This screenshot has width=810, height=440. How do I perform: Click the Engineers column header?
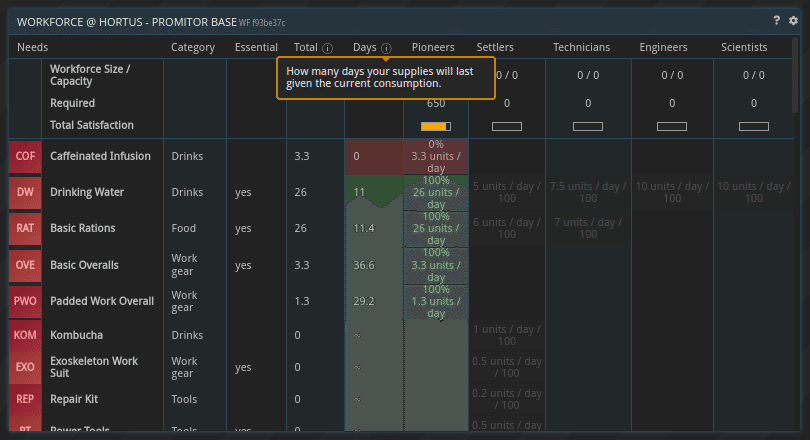[663, 47]
